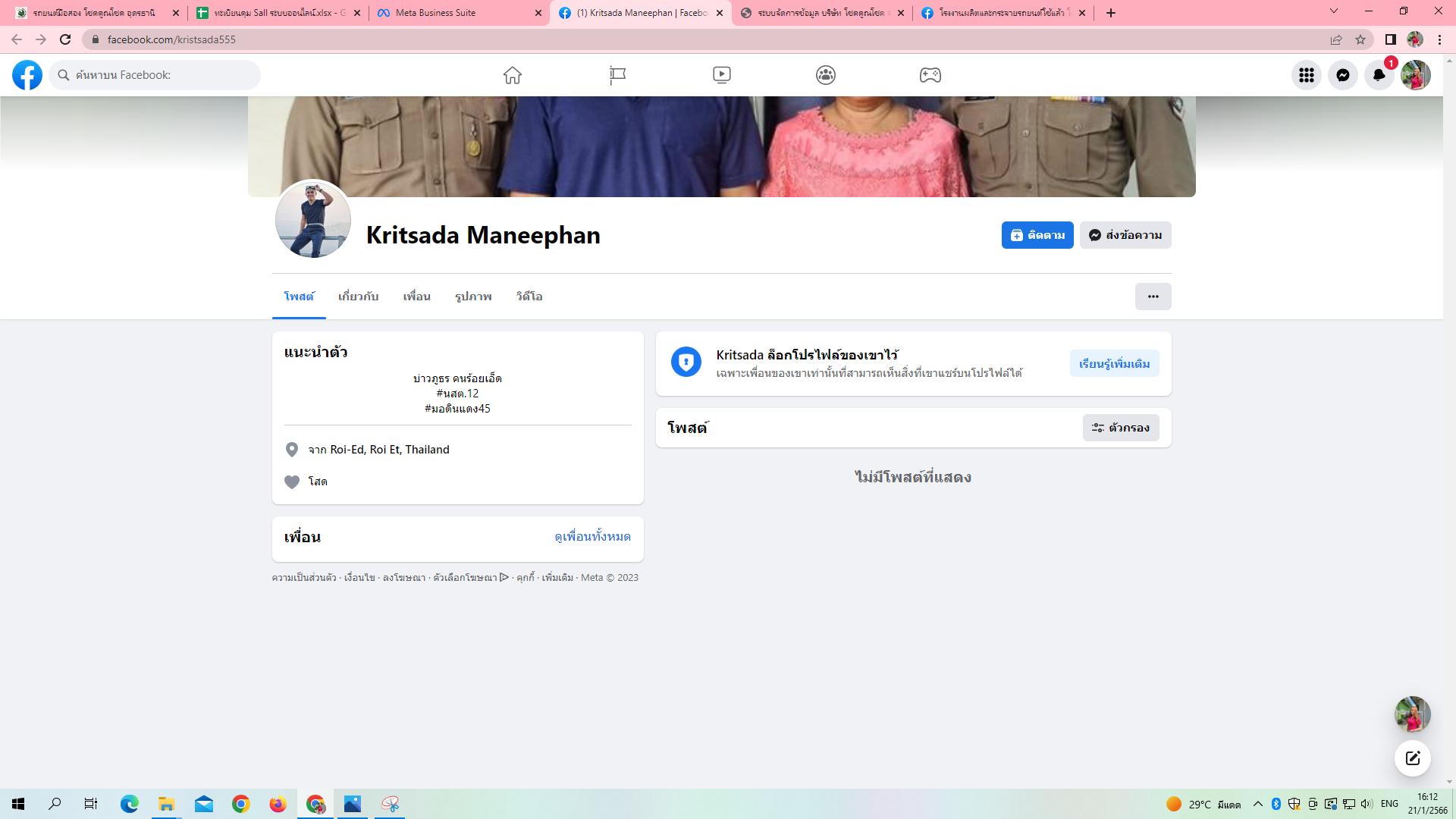Open the Pages flag icon

617,75
